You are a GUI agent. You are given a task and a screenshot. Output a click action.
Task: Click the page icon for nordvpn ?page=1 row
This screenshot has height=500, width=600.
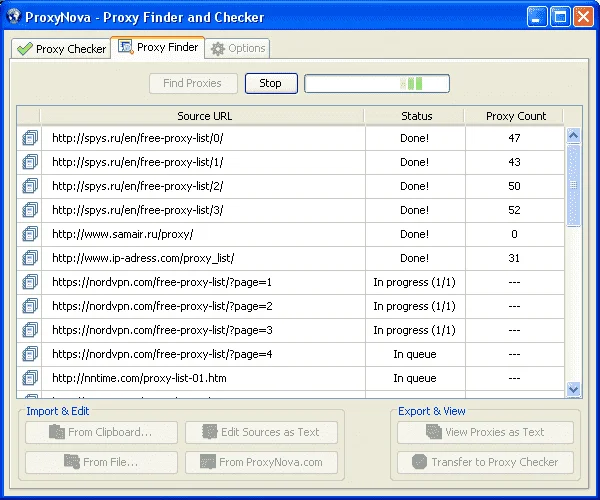point(30,282)
